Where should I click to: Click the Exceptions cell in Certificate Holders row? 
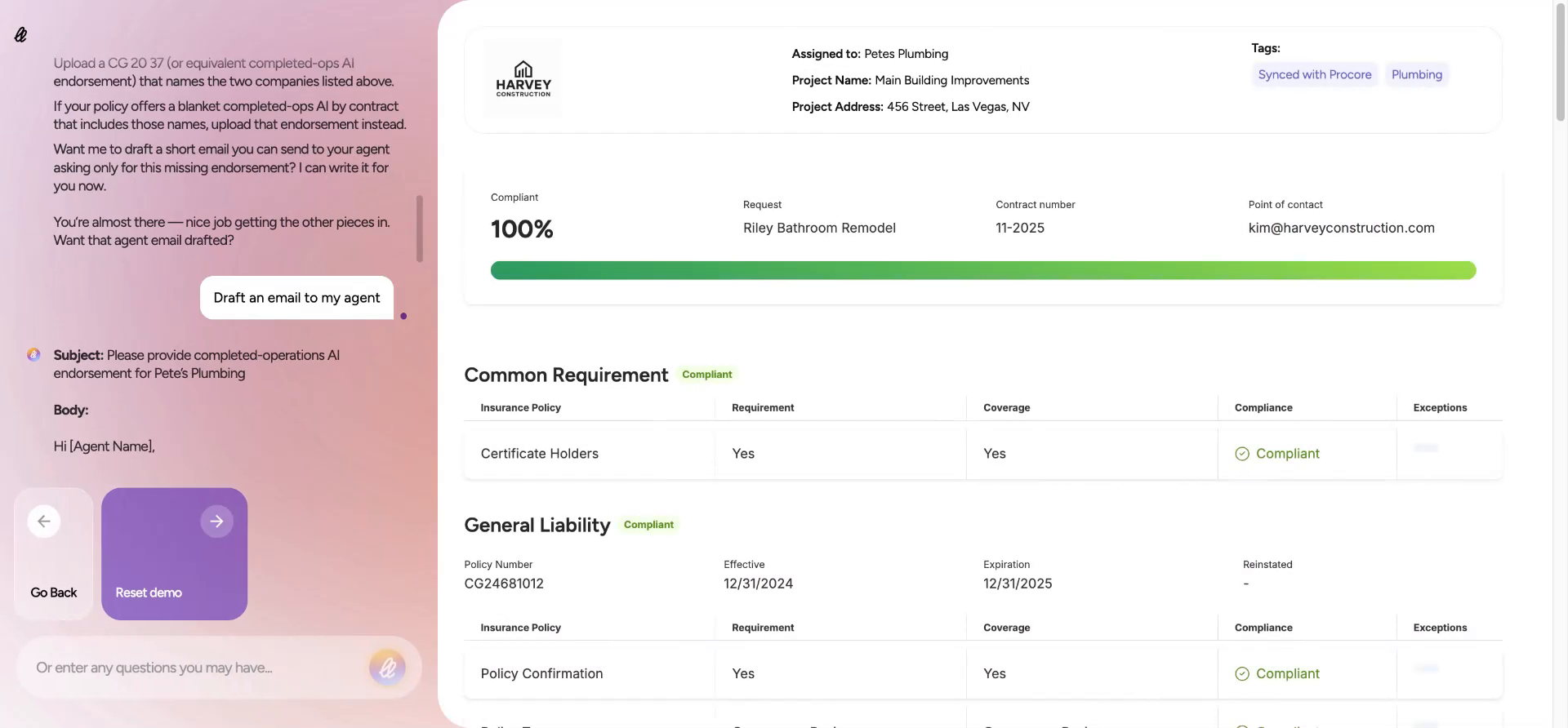coord(1450,454)
